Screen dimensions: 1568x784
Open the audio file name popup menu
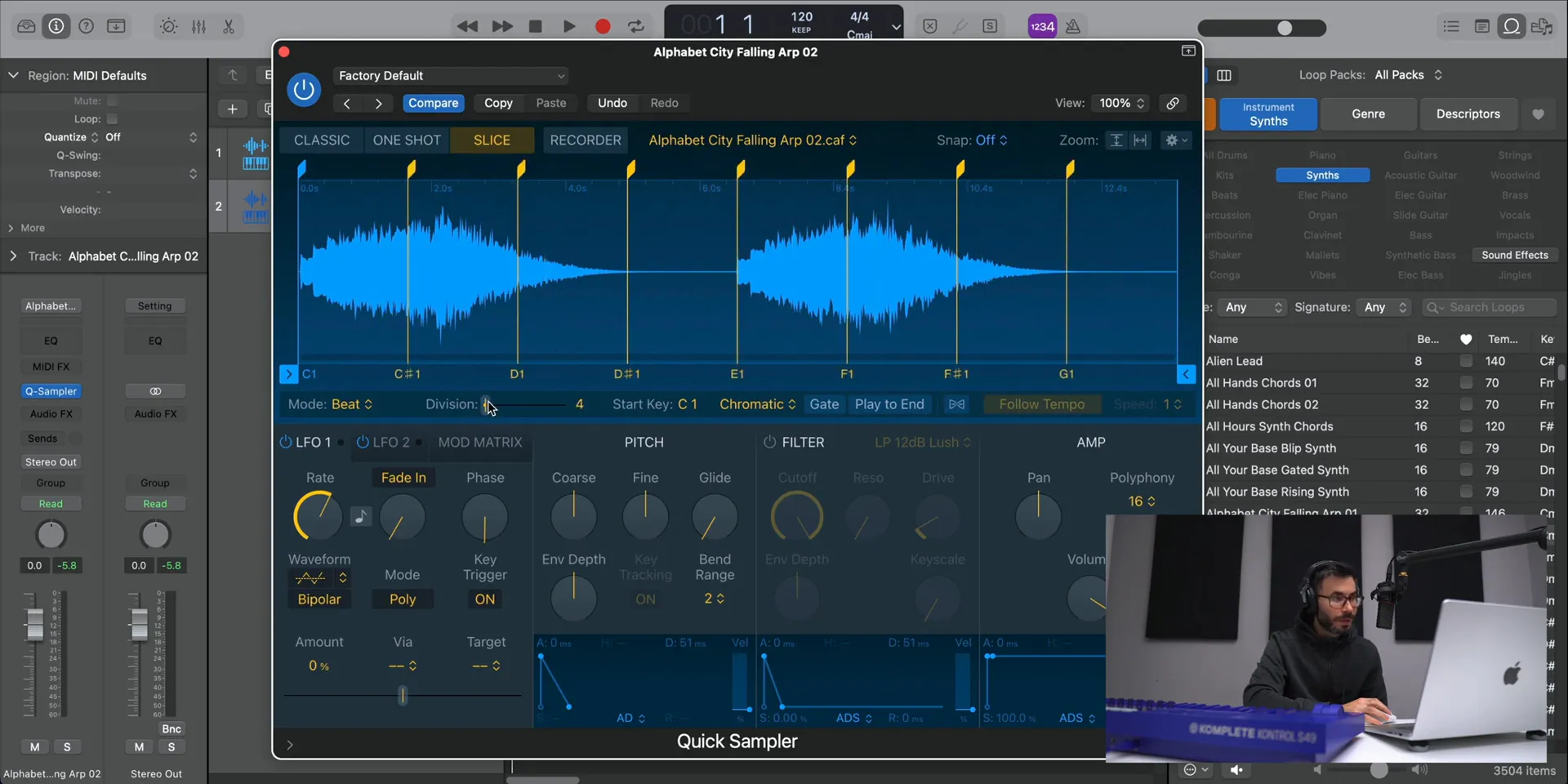click(752, 140)
